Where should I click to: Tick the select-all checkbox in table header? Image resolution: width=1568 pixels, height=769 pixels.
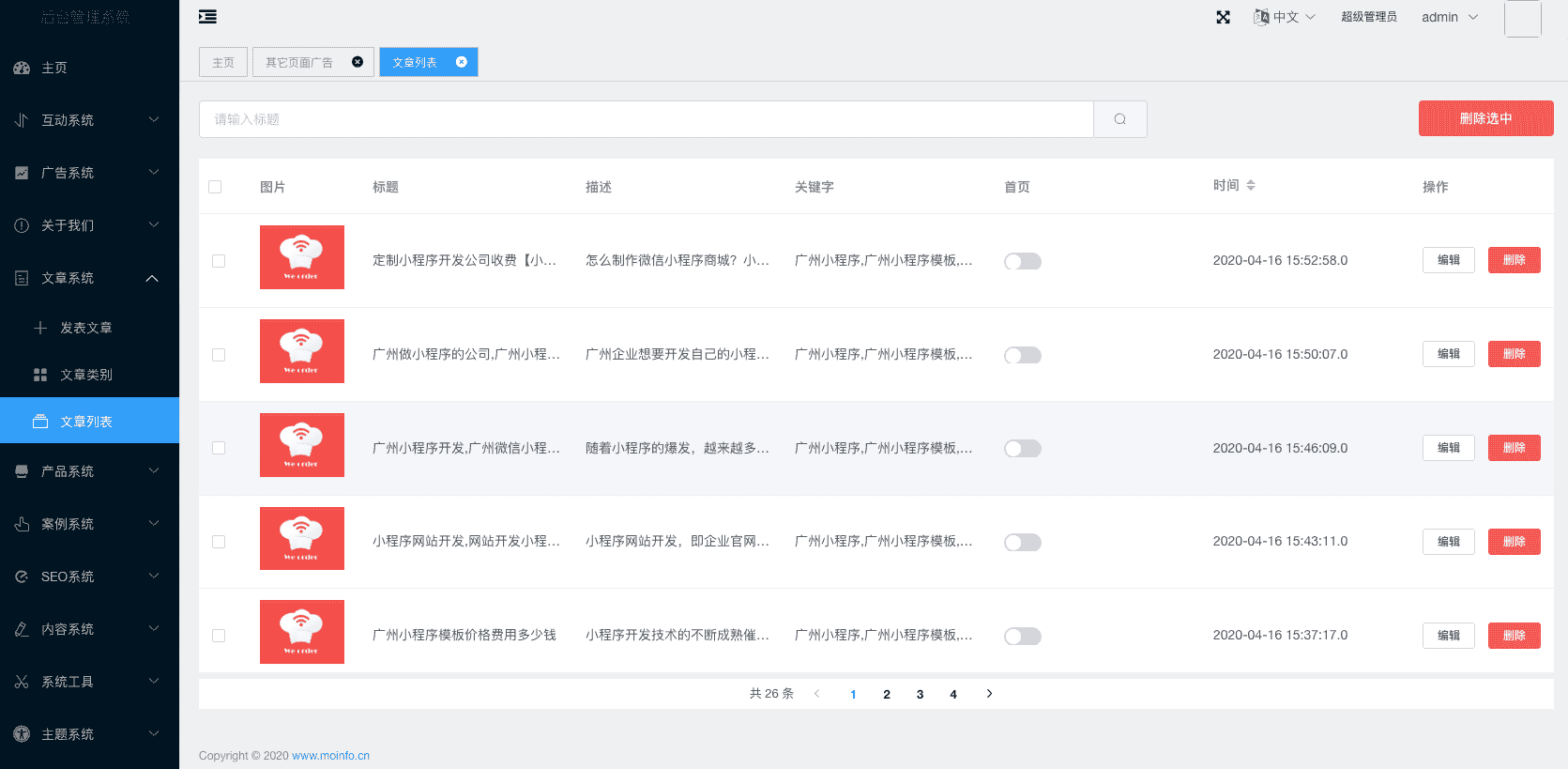215,187
